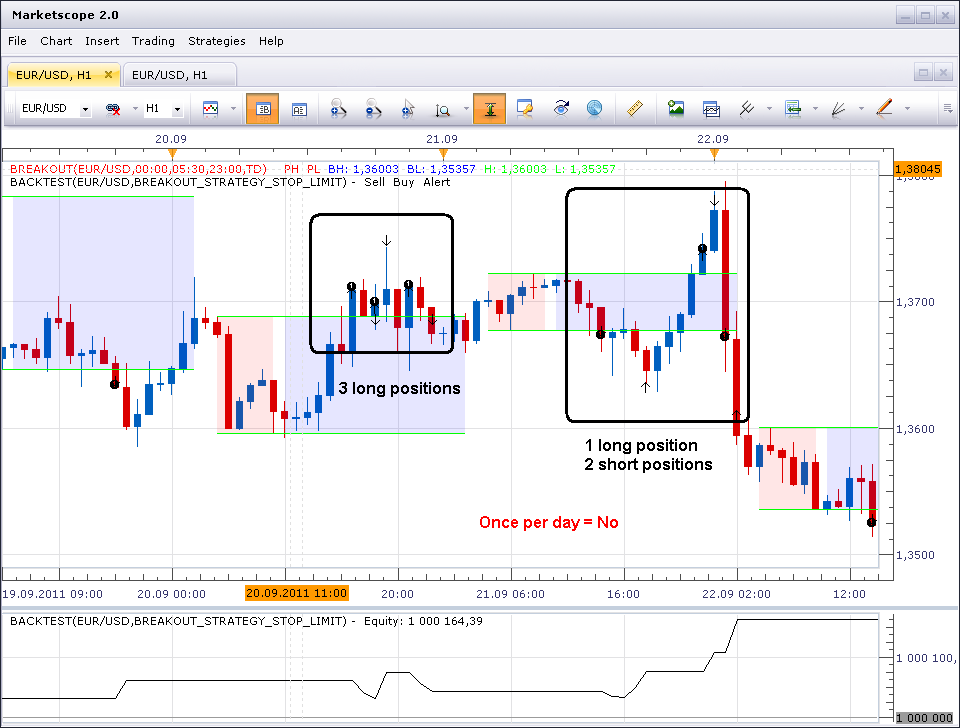
Task: Click the PH label of BREAKOUT indicator
Action: point(291,169)
